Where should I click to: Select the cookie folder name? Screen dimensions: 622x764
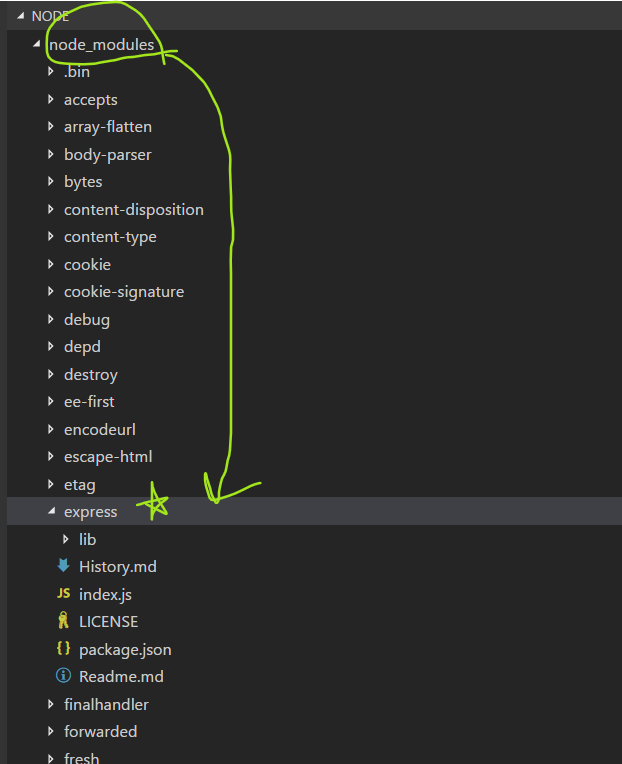click(x=87, y=265)
